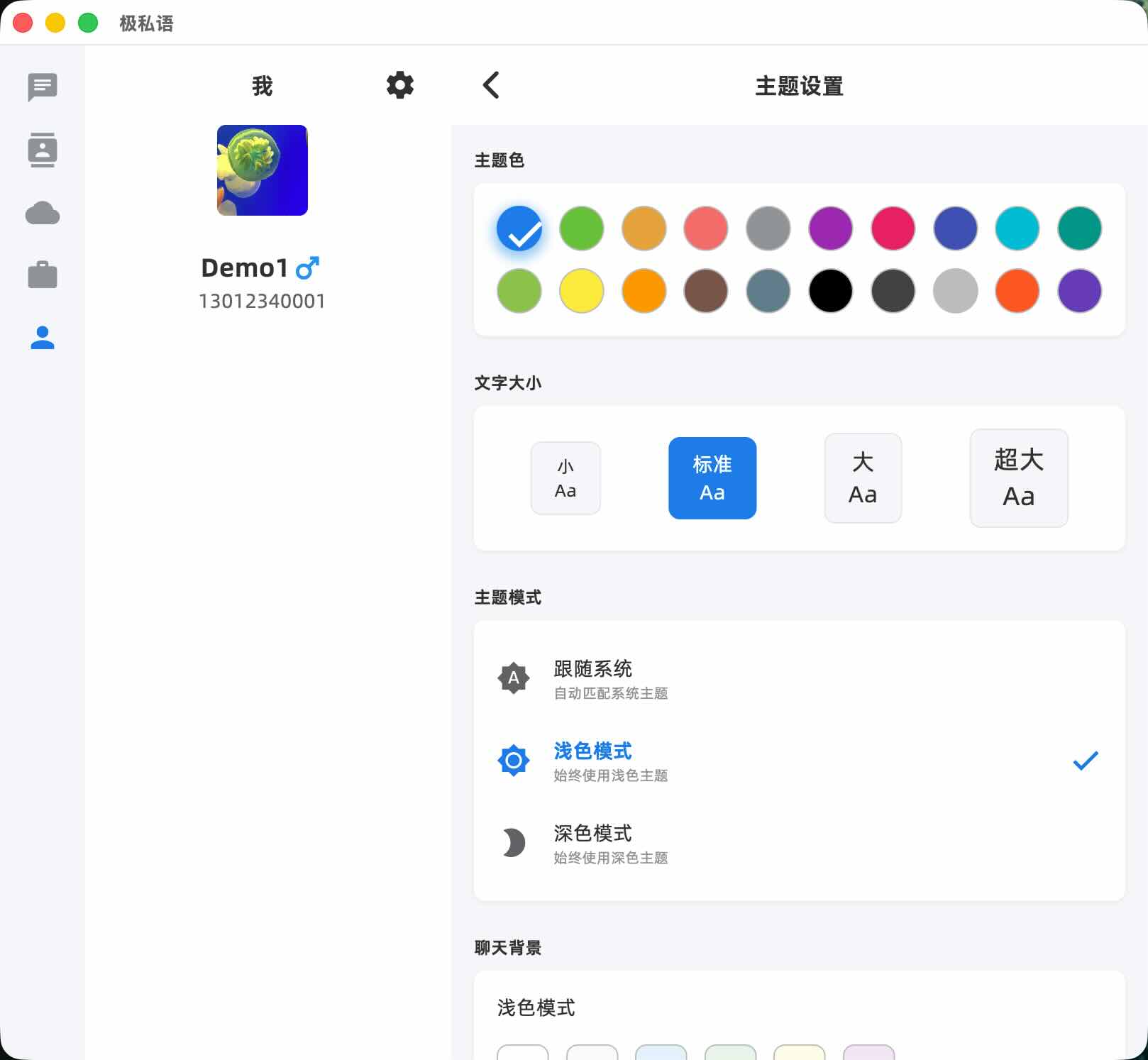Pick the blue-gray slate theme color
Screen dimensions: 1148x1060
point(768,291)
